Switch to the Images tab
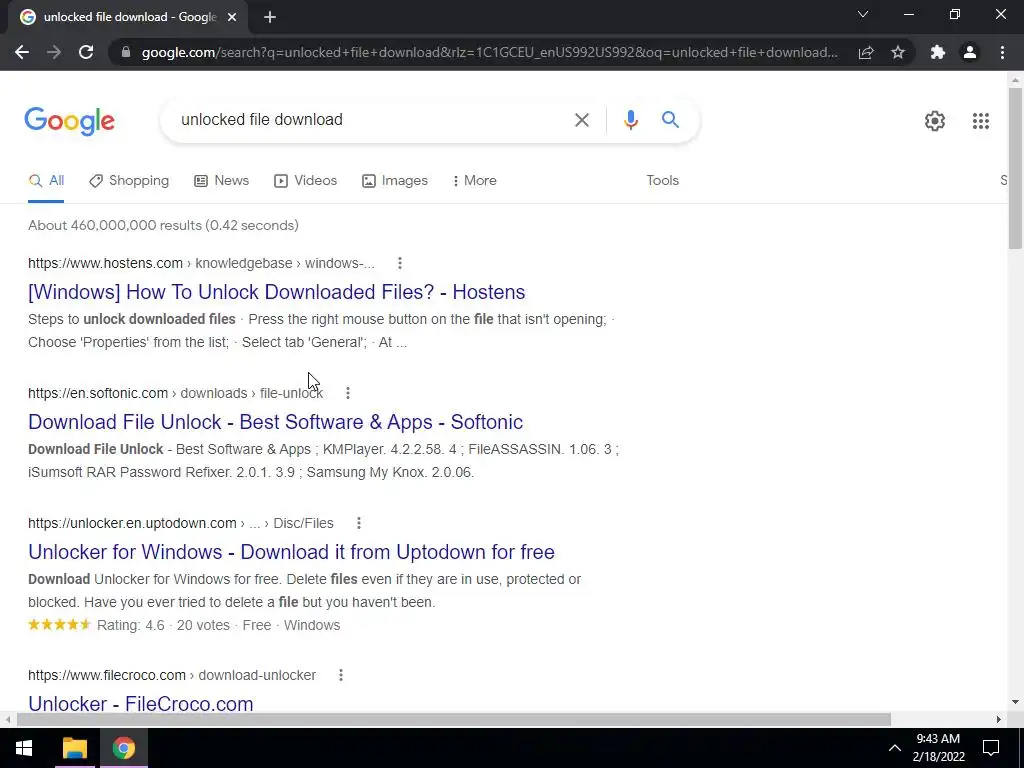This screenshot has width=1024, height=768. coord(395,181)
